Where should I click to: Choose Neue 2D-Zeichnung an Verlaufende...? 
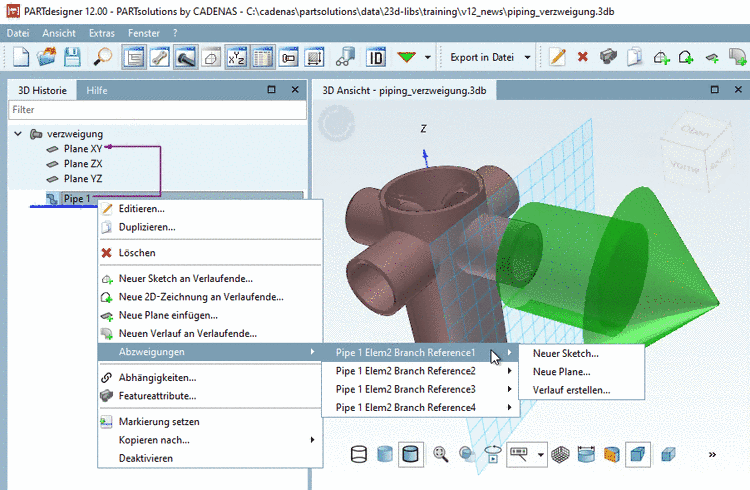210,297
